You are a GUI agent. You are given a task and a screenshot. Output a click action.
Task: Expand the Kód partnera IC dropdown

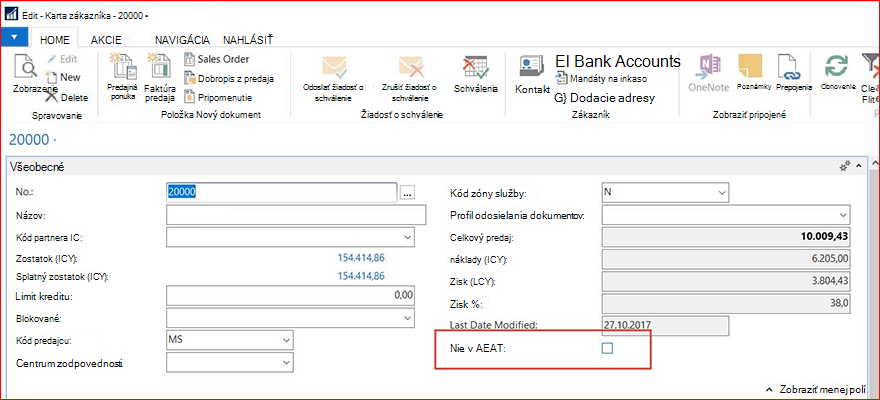point(407,237)
